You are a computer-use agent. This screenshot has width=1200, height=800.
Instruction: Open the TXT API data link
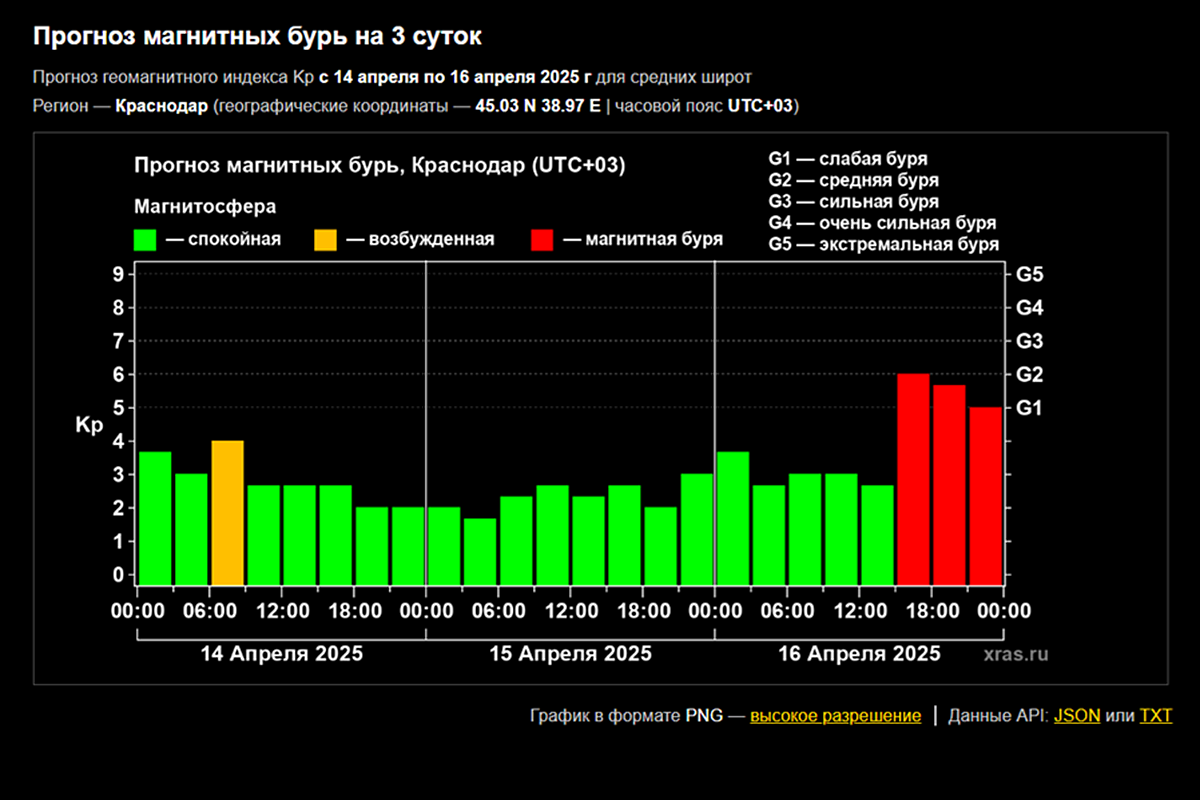tap(1155, 716)
